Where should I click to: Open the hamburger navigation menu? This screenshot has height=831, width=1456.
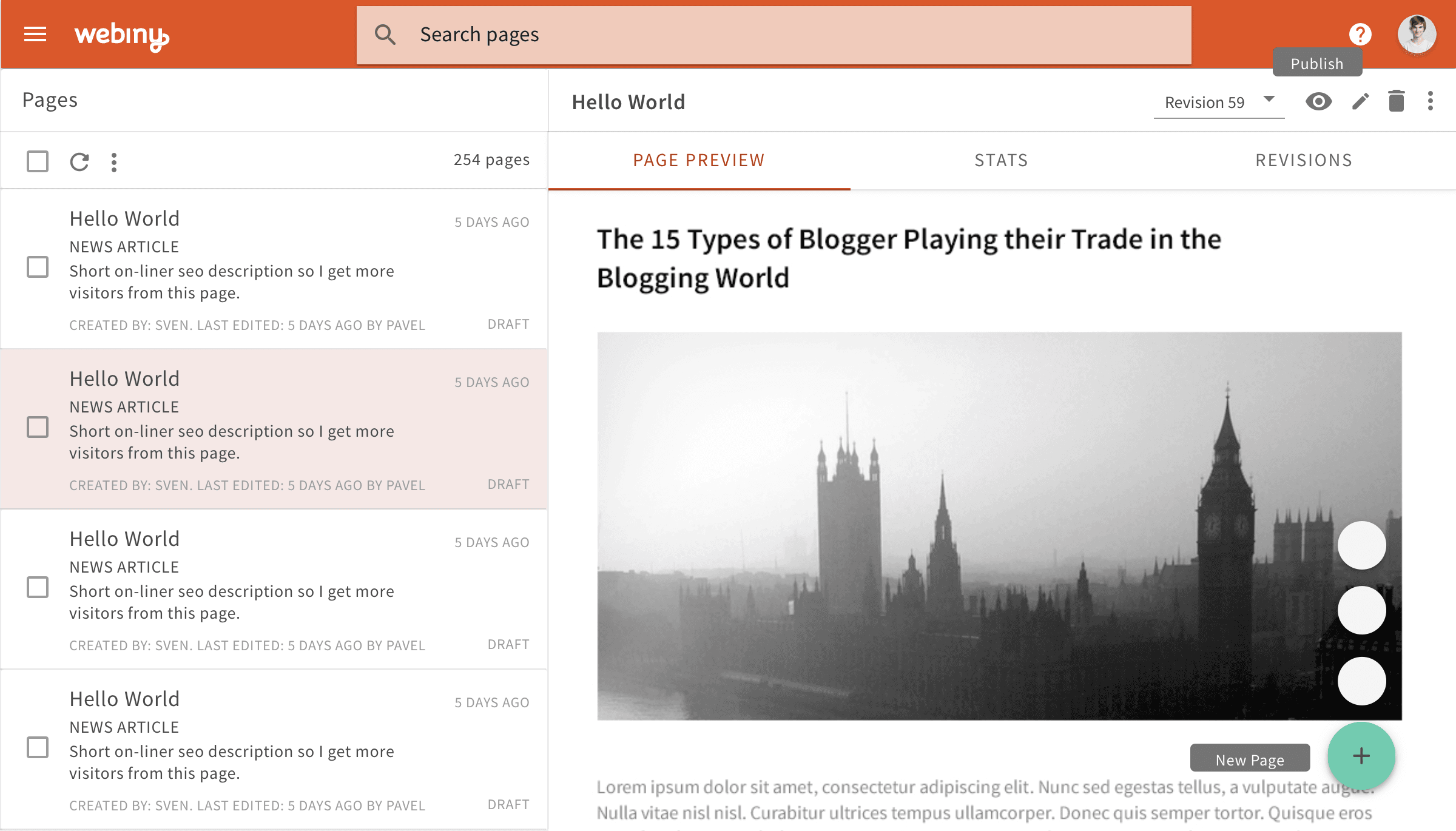click(x=35, y=35)
